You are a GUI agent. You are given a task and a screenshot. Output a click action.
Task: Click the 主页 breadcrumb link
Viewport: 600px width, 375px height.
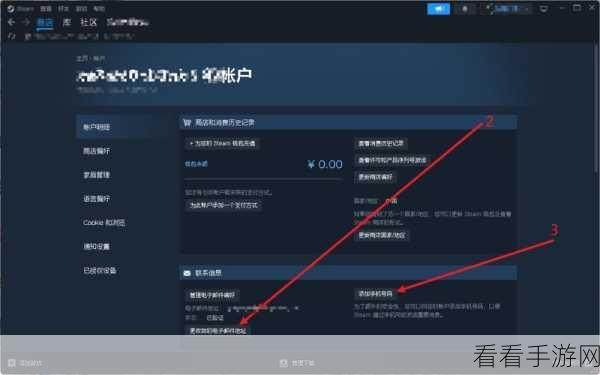[x=82, y=59]
